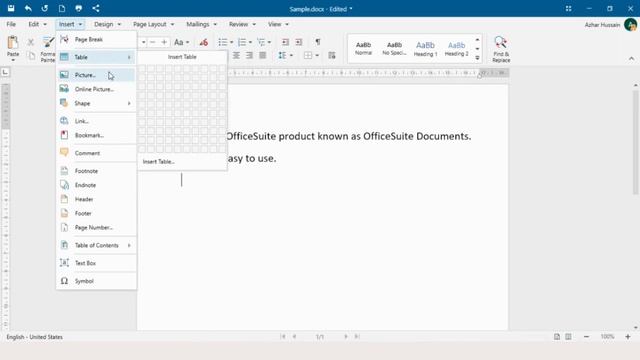Image resolution: width=640 pixels, height=360 pixels.
Task: Choose Page Break from Insert menu
Action: point(96,40)
